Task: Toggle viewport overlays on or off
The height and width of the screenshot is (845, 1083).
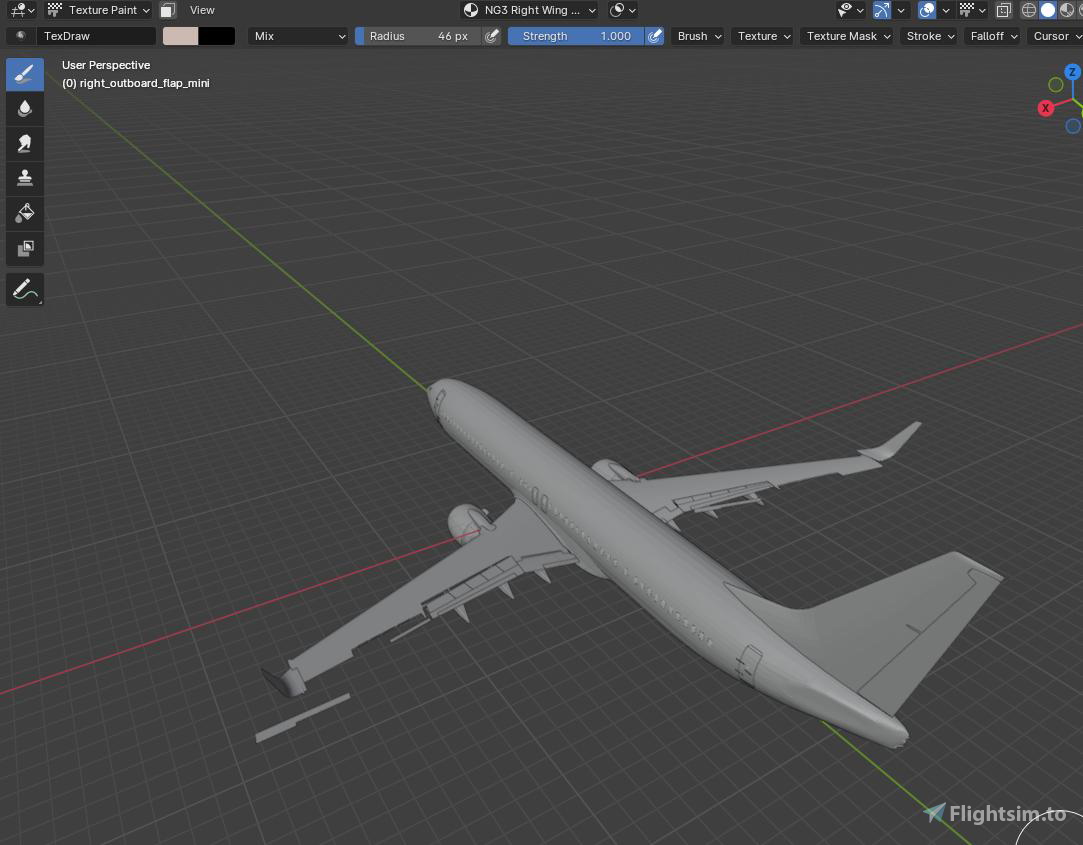Action: 928,10
